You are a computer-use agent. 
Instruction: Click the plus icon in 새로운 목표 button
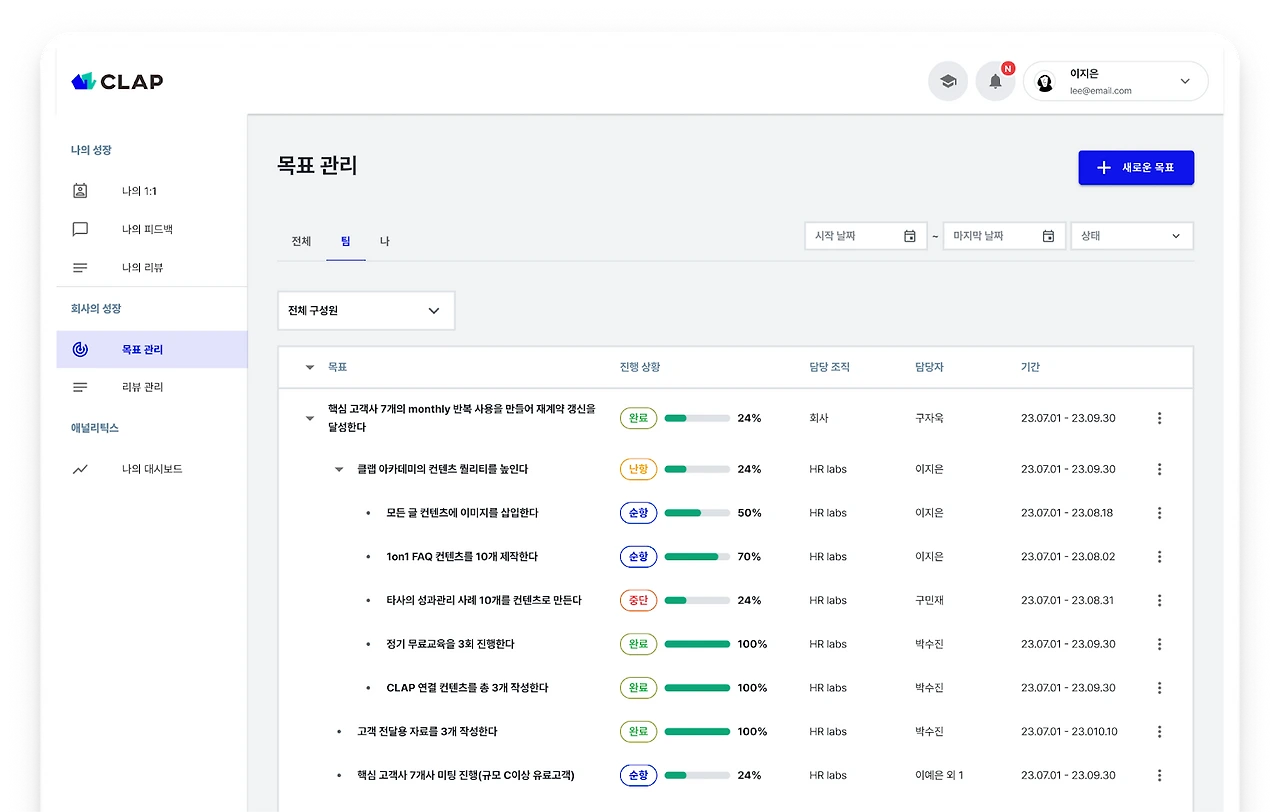click(x=1104, y=168)
